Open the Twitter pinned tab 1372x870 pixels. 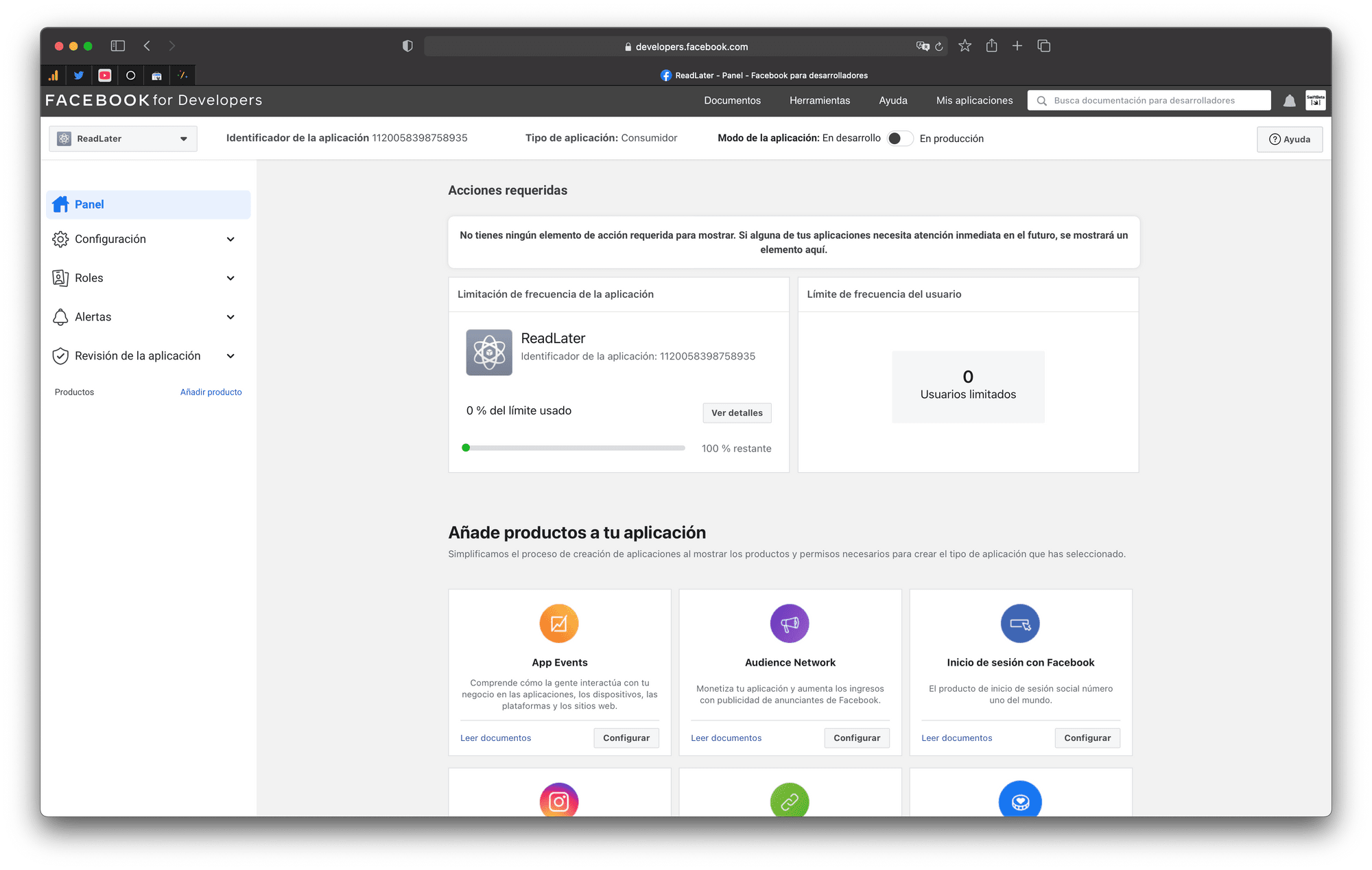pyautogui.click(x=79, y=75)
